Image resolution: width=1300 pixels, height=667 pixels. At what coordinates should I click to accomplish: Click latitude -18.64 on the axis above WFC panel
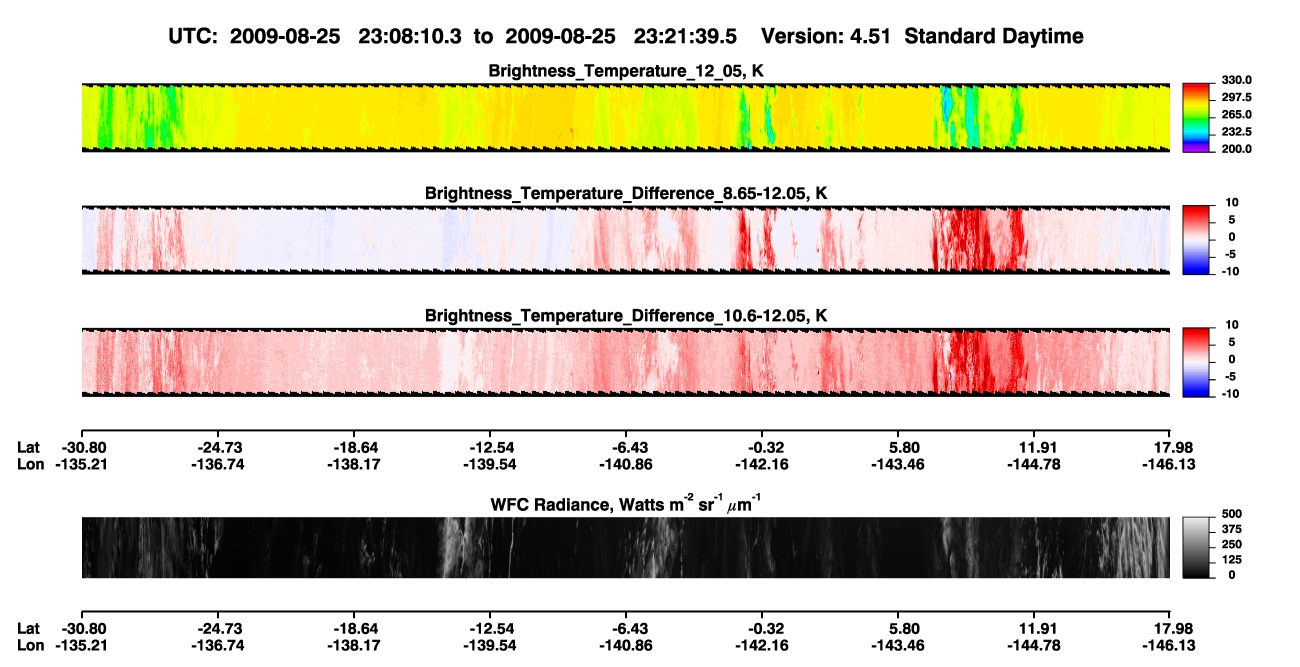pos(353,448)
